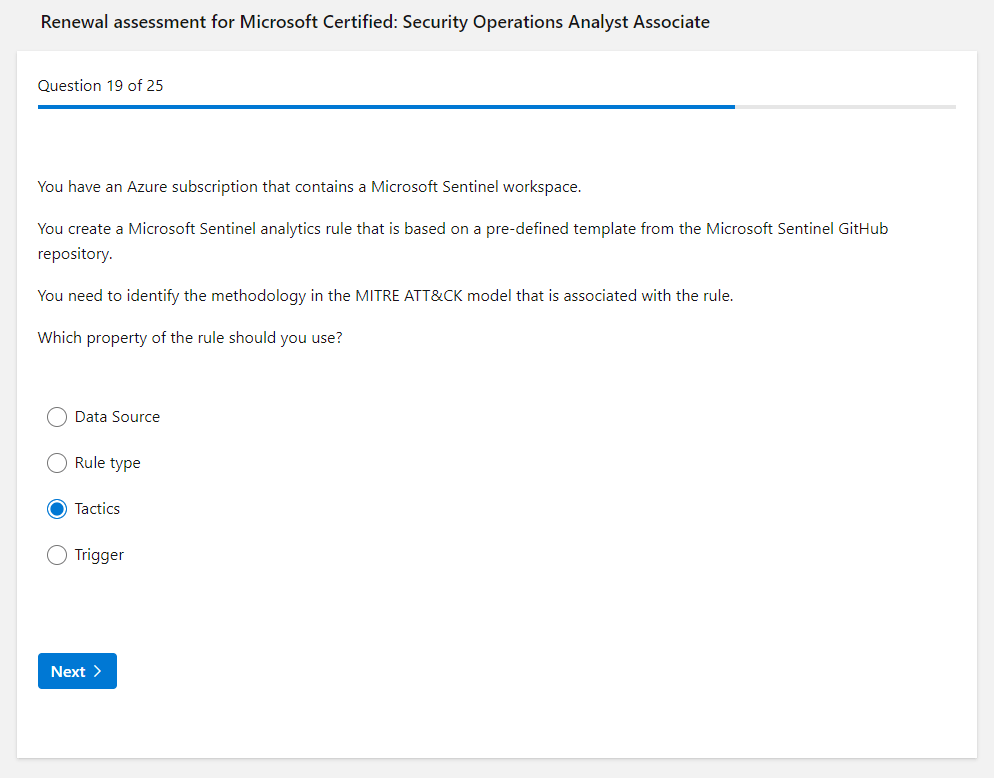Click the chevron arrow inside Next
Screen dimensions: 994x778
pos(97,671)
